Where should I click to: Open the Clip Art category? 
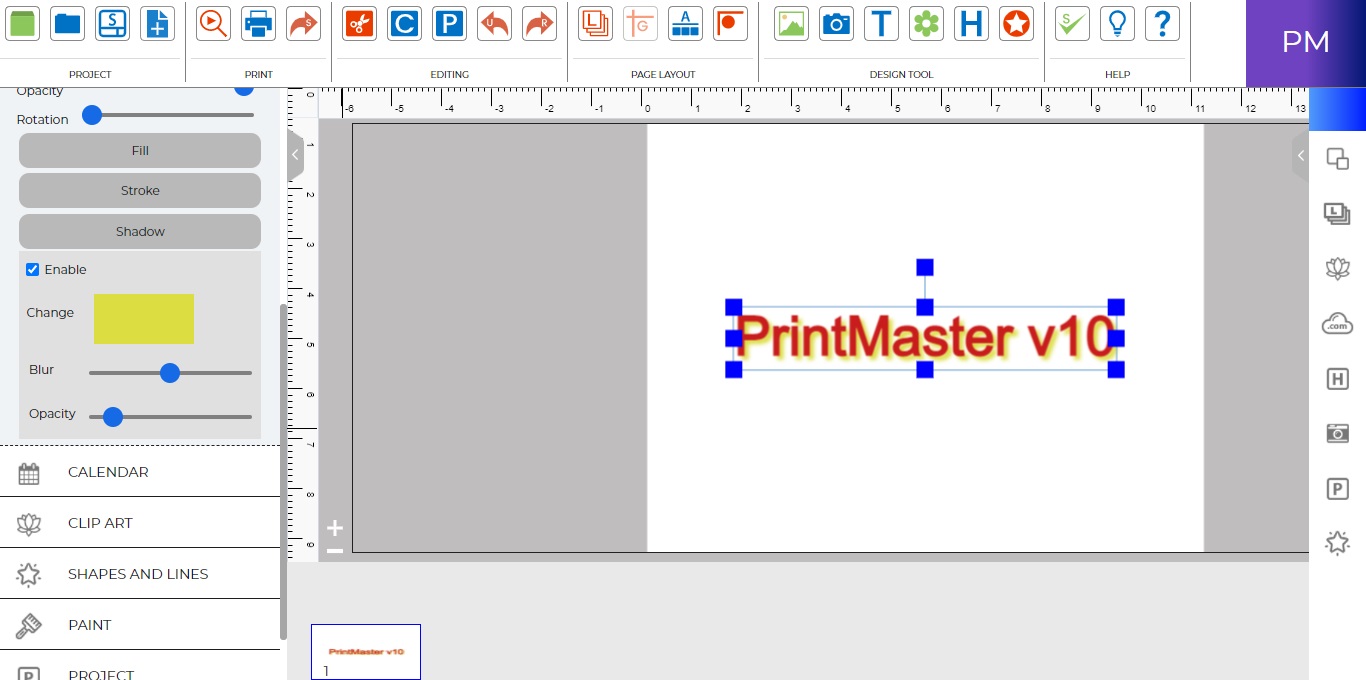pyautogui.click(x=140, y=523)
